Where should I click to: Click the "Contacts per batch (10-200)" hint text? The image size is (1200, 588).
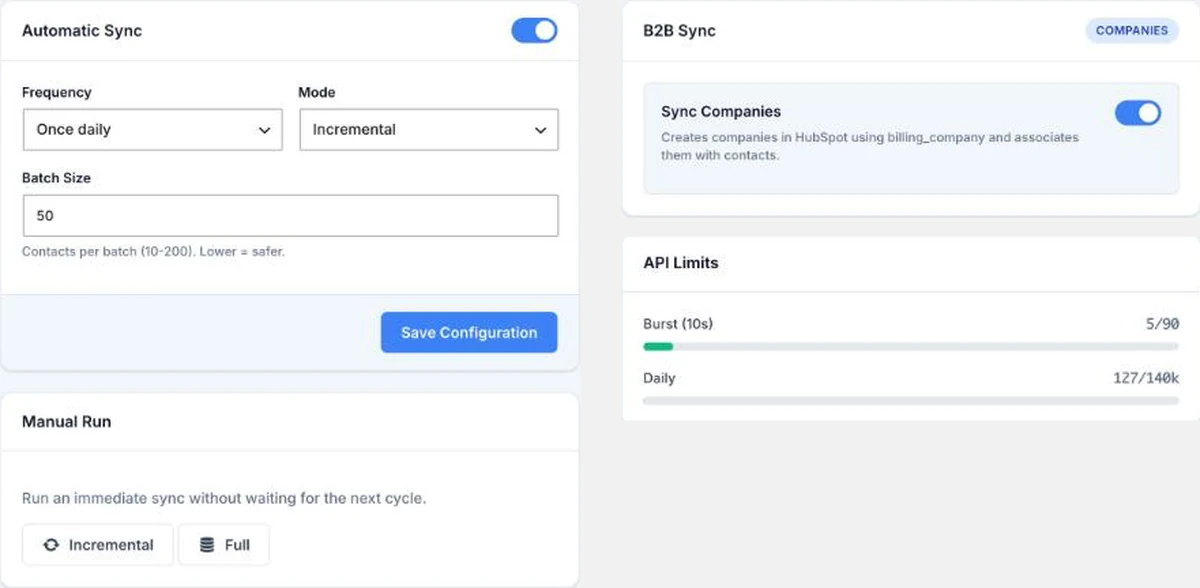[153, 252]
